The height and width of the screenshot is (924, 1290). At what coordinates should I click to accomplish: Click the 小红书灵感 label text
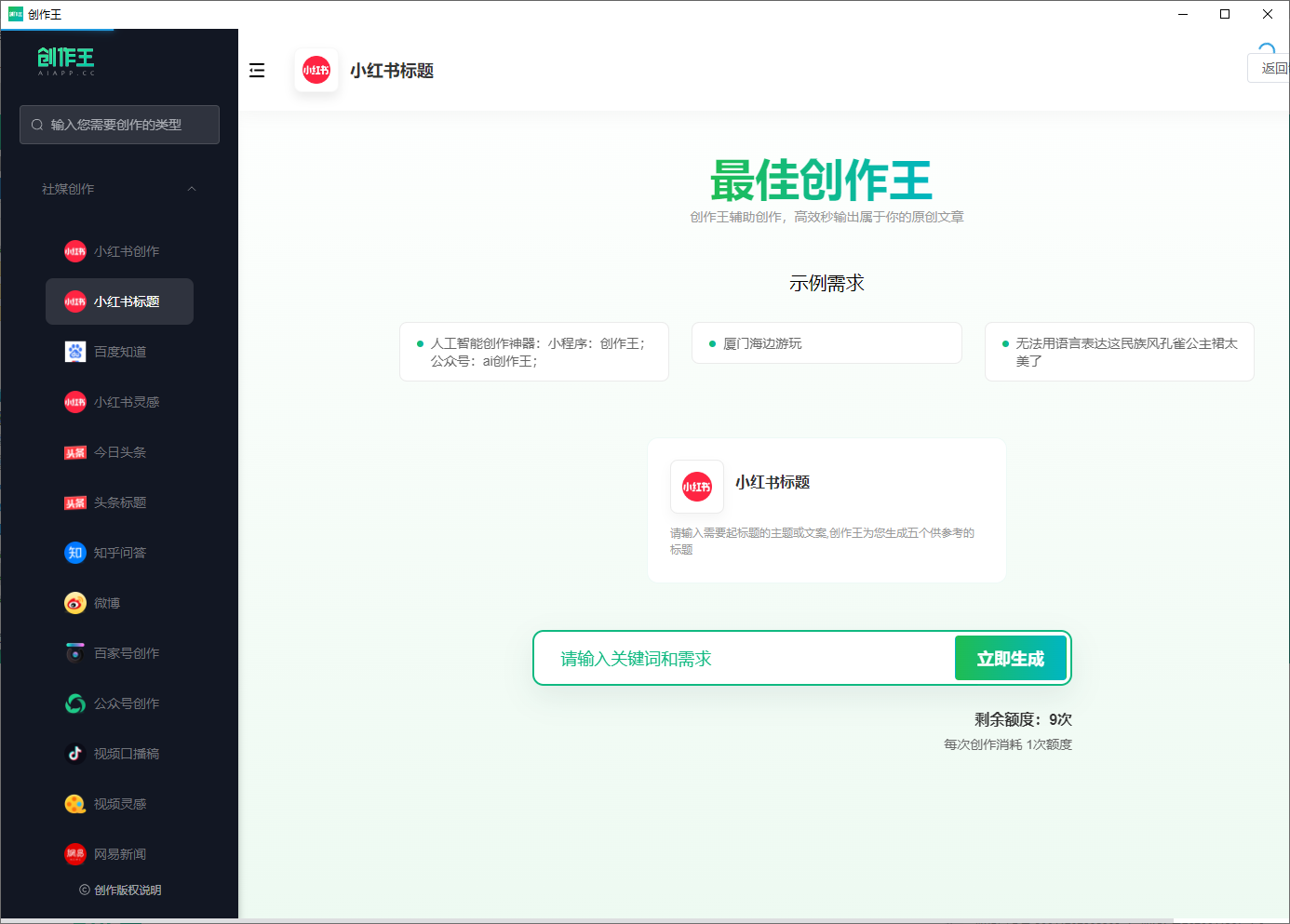[x=127, y=402]
